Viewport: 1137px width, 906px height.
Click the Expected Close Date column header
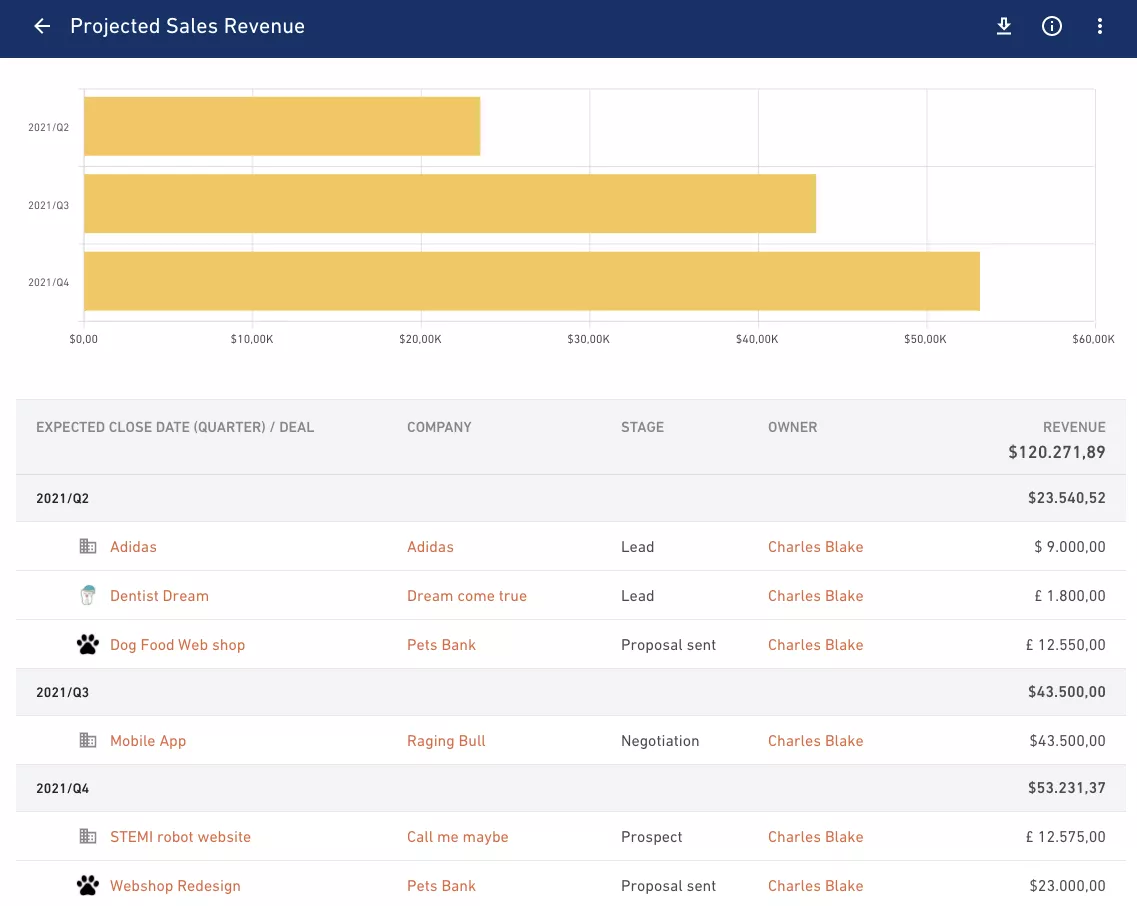[175, 427]
